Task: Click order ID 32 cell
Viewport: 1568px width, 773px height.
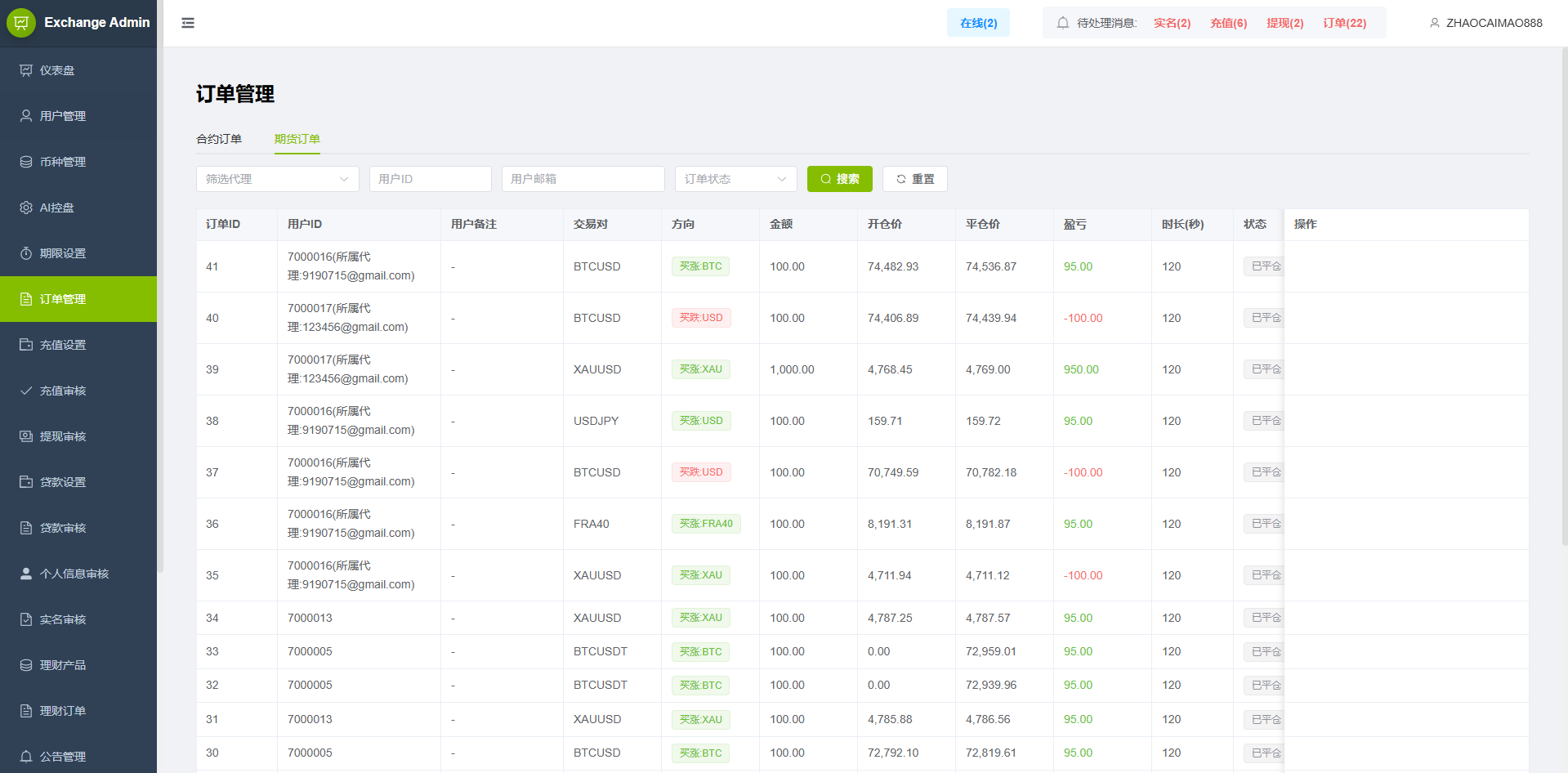Action: click(x=212, y=685)
